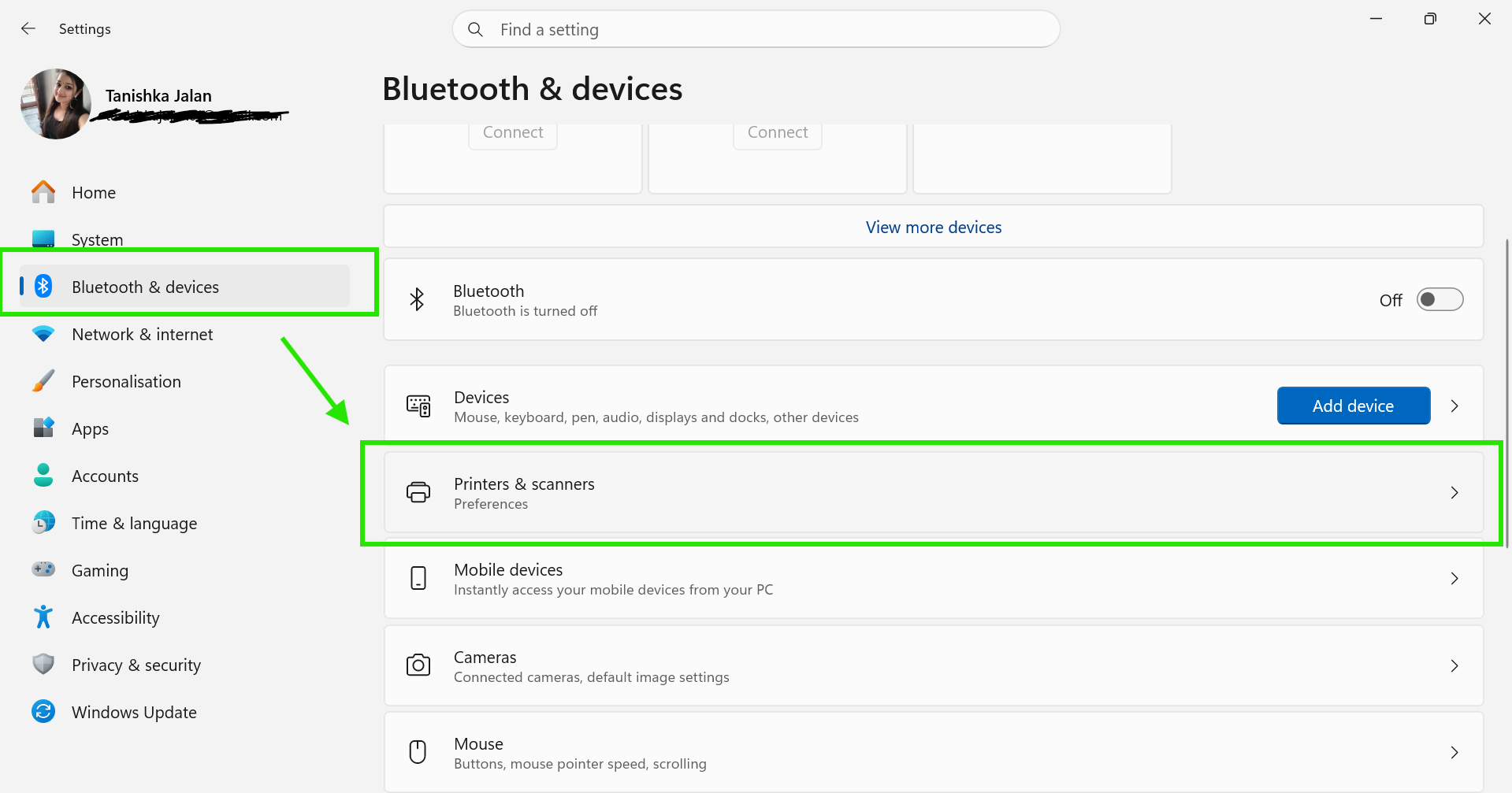Click the Mobile devices phone icon
The height and width of the screenshot is (793, 1512).
coord(418,578)
